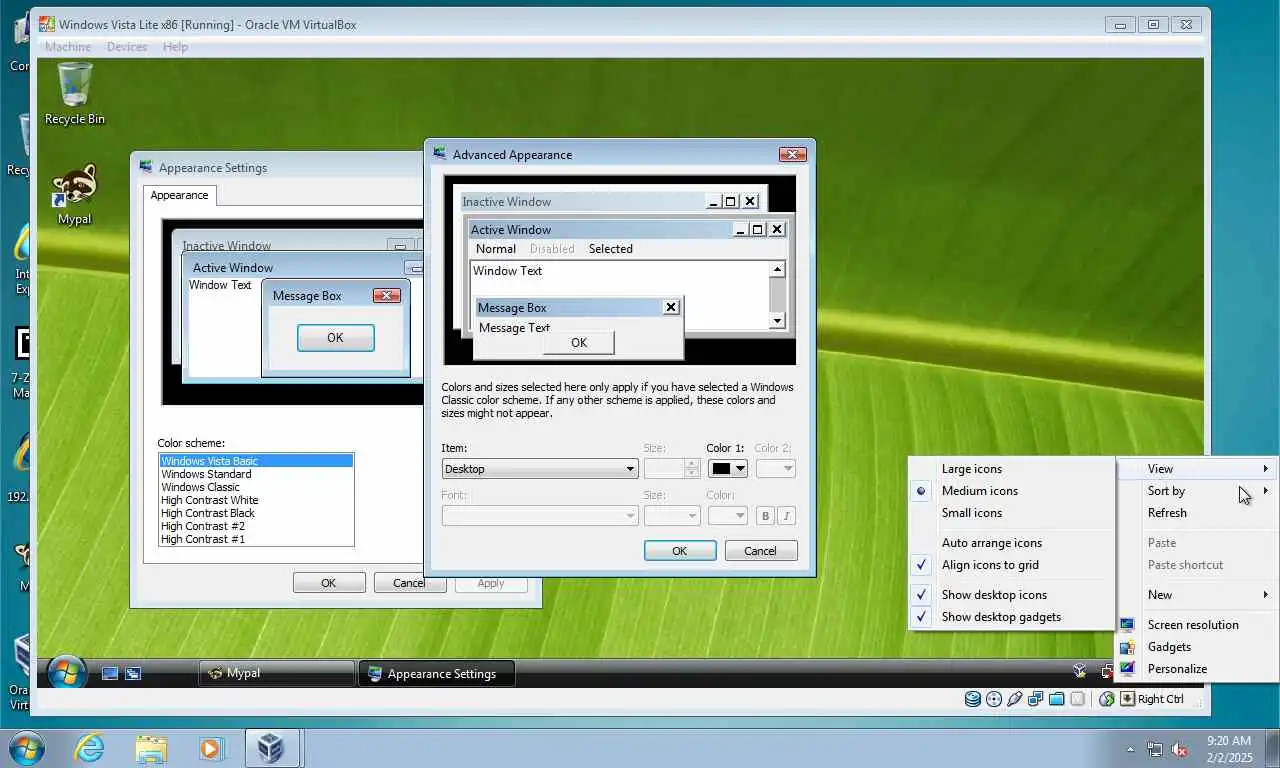Click the VirtualBox tray icon in the VM taskbar

point(1080,672)
